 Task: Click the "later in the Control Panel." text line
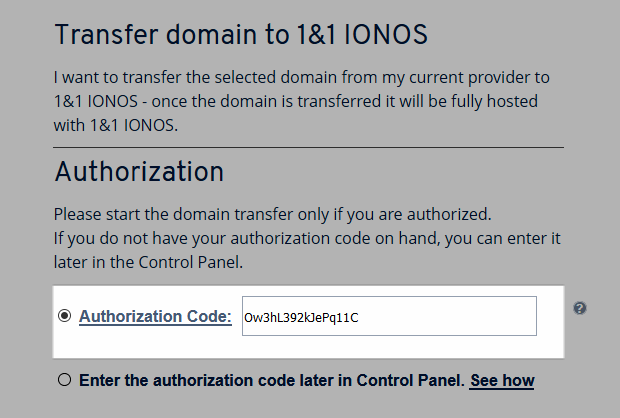148,264
